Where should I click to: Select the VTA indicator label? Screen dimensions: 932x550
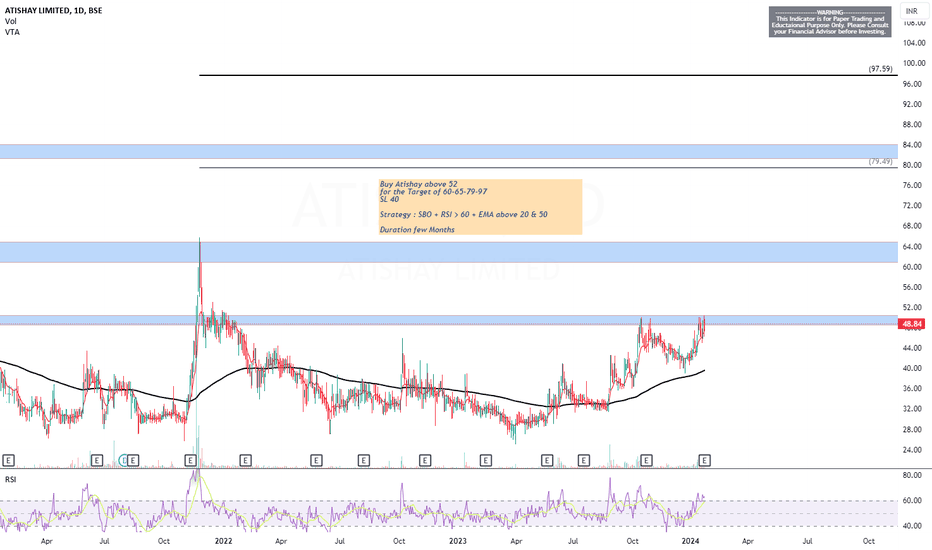pyautogui.click(x=12, y=32)
